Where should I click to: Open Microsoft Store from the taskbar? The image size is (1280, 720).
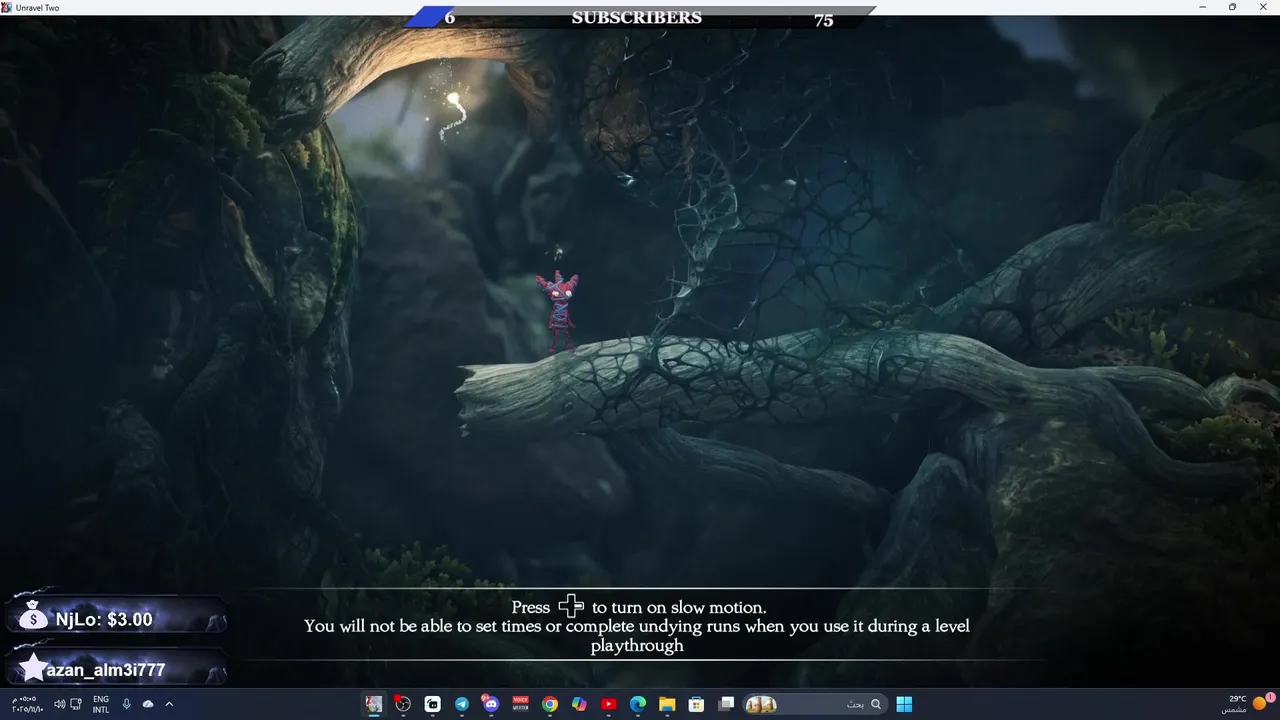point(696,704)
